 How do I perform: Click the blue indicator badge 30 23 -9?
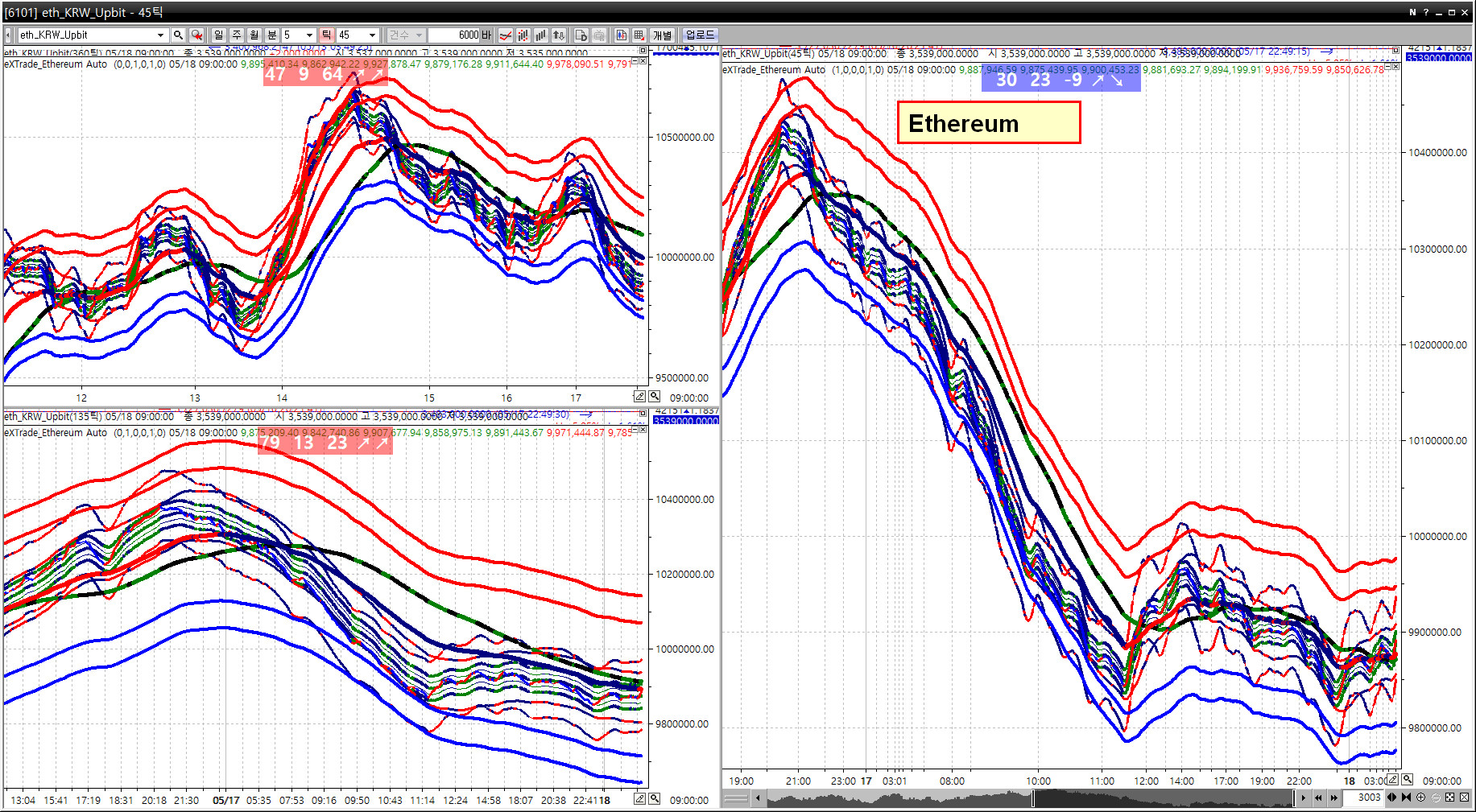[1060, 80]
